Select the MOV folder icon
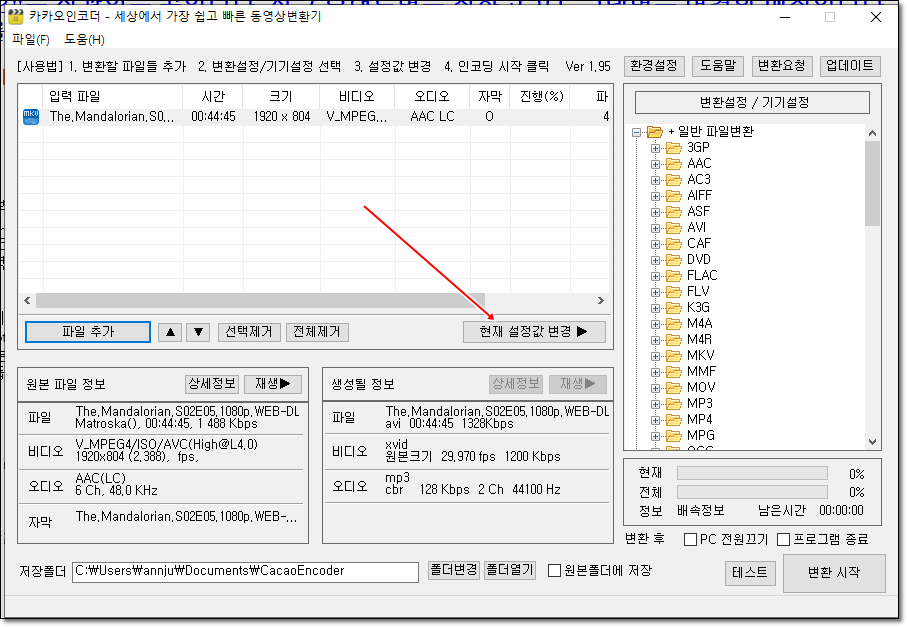Screen dimensions: 907x627 [x=673, y=388]
